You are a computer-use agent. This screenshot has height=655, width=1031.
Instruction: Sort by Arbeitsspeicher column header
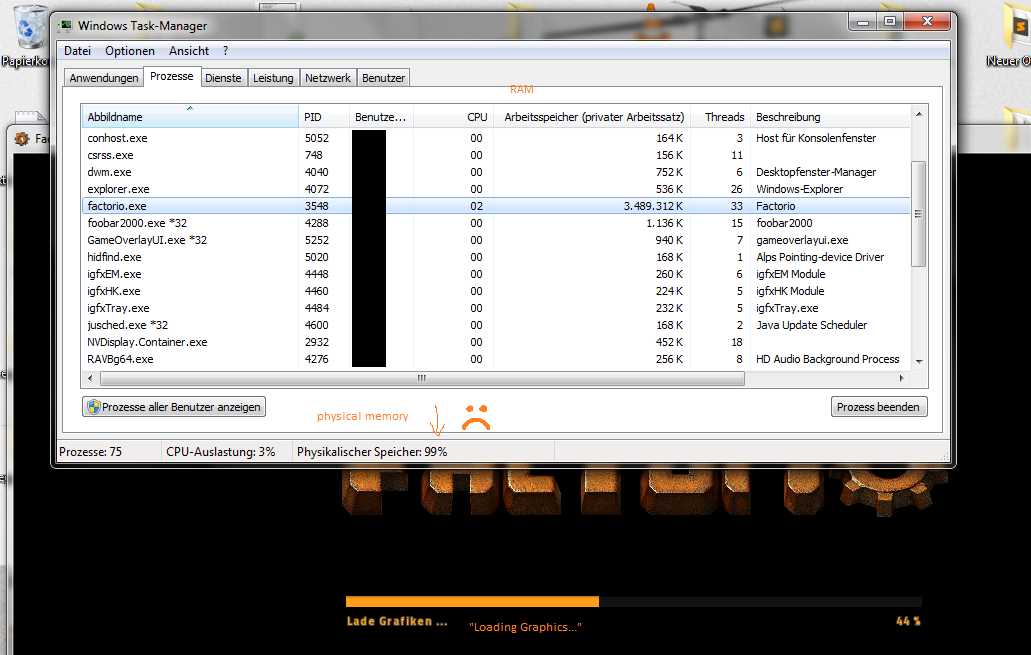[592, 116]
